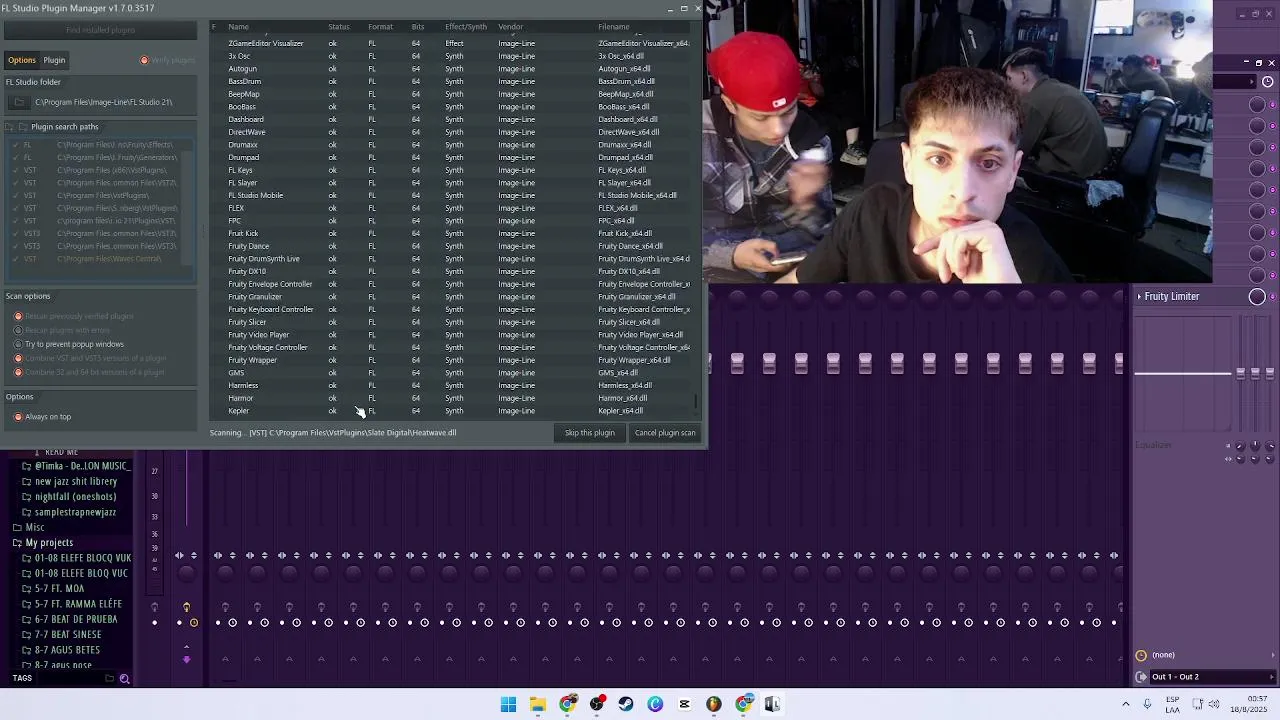Click the FL Studio folder path field
This screenshot has width=1280, height=720.
click(x=113, y=102)
